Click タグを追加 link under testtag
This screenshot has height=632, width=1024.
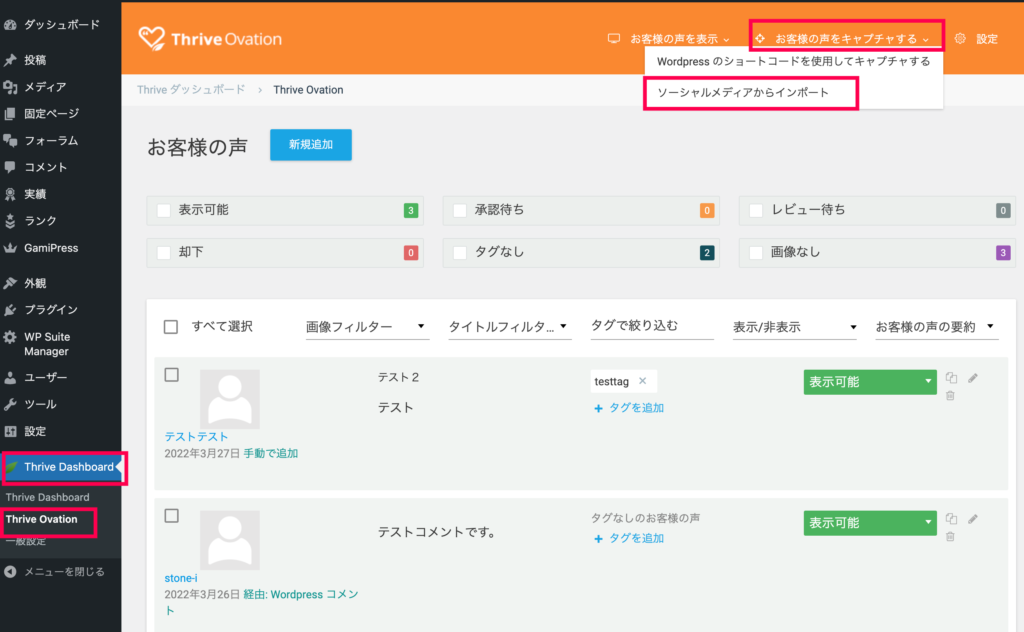pos(629,408)
